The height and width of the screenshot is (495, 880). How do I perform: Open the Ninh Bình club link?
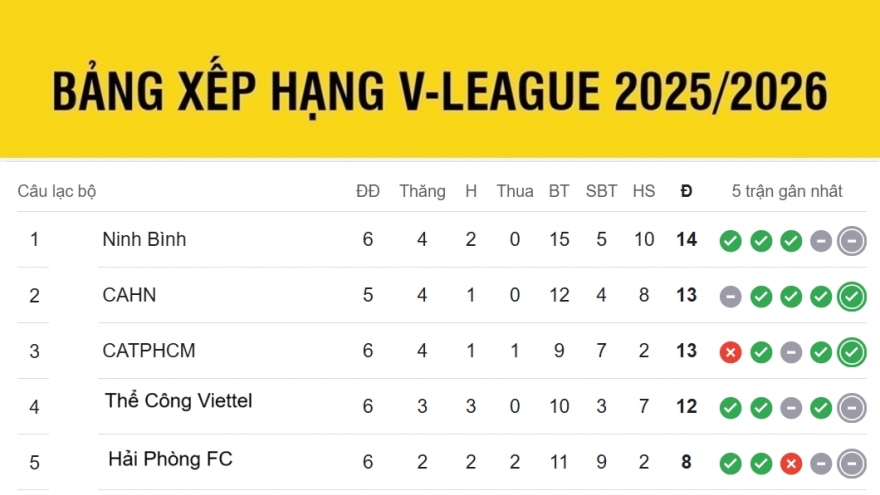tap(144, 239)
